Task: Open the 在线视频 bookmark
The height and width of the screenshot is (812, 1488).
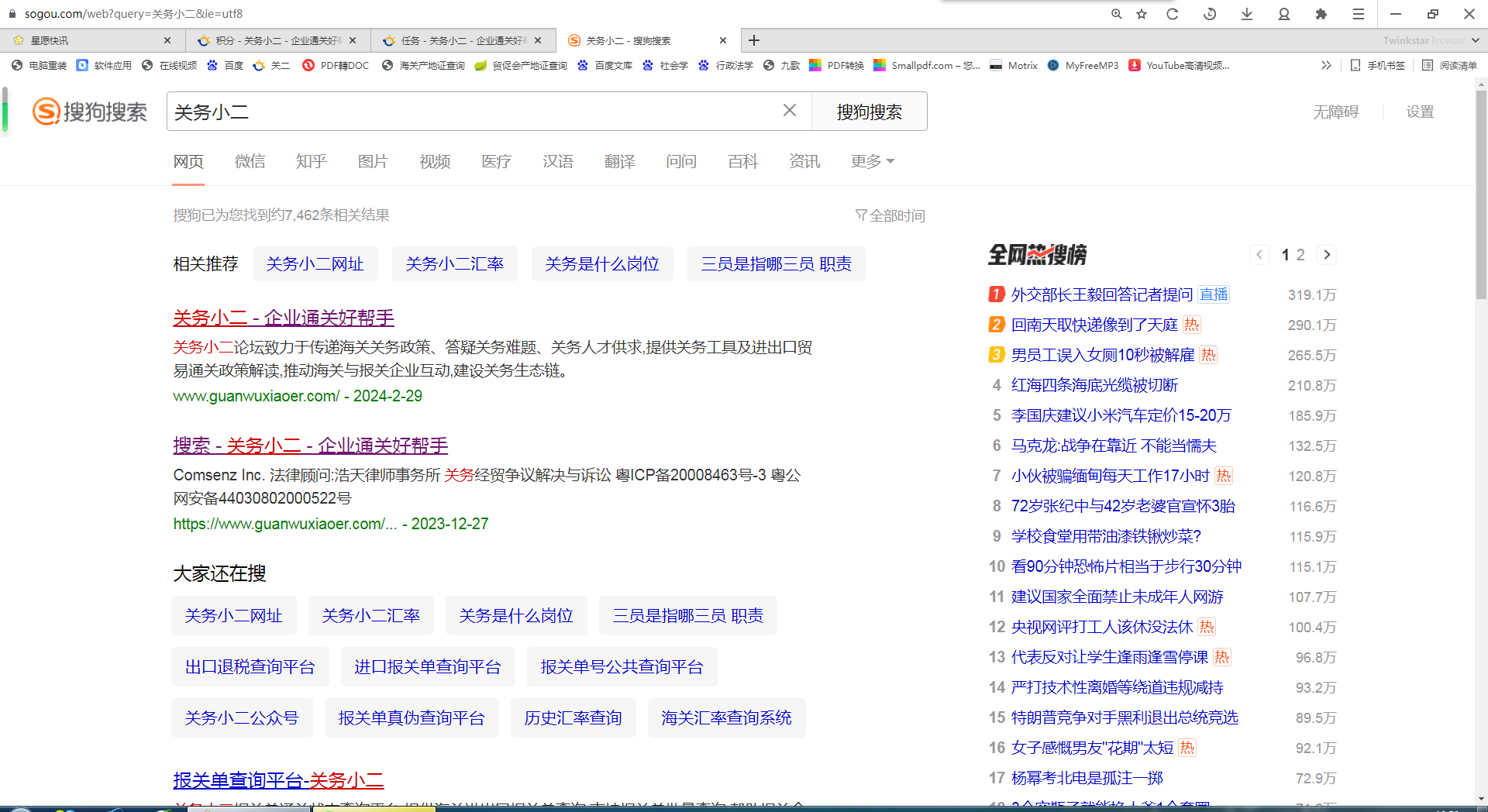Action: (170, 66)
